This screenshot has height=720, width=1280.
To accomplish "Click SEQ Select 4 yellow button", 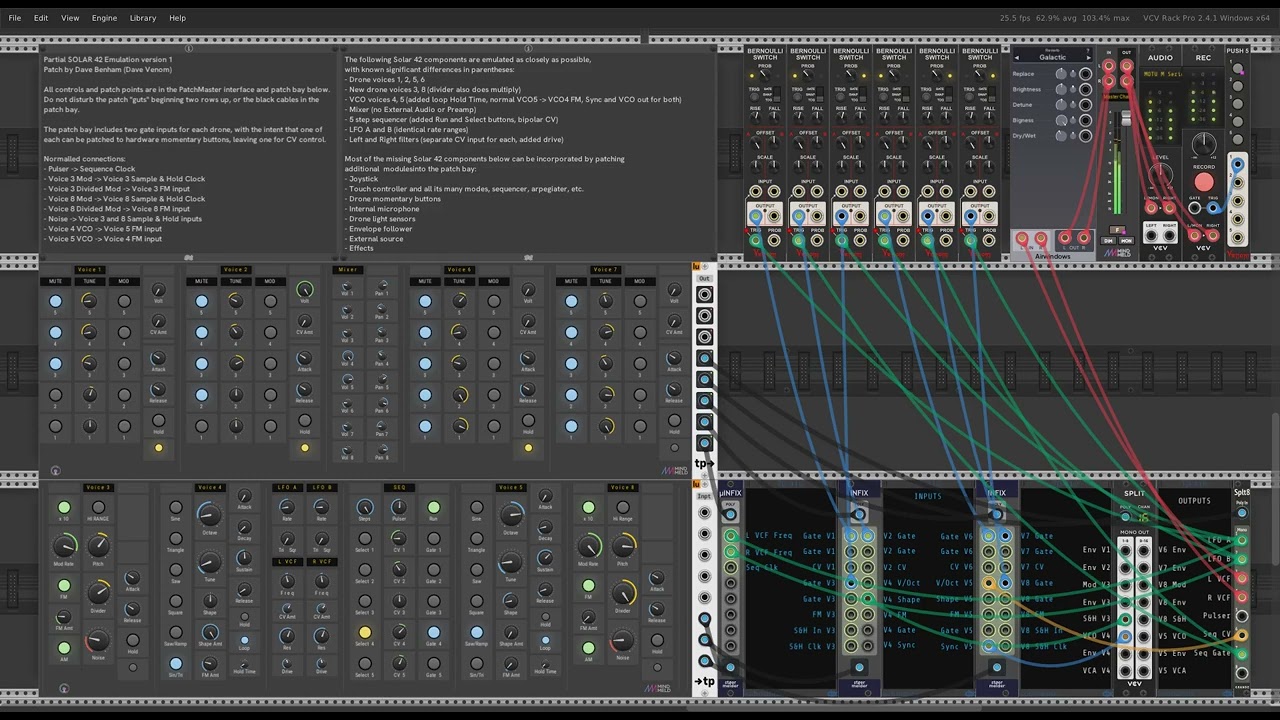I will tap(364, 632).
